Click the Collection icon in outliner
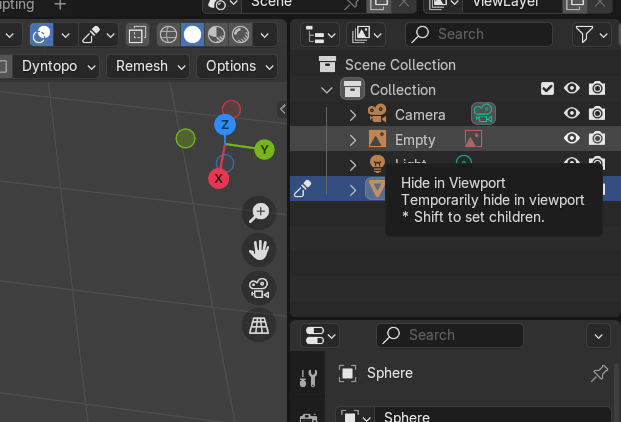The width and height of the screenshot is (621, 422). click(x=352, y=89)
